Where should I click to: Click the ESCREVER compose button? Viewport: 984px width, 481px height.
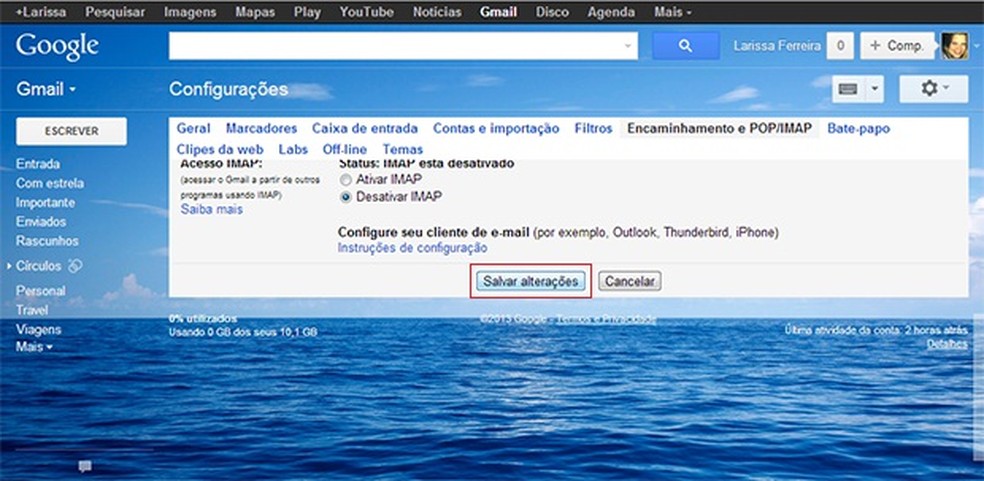click(x=71, y=131)
